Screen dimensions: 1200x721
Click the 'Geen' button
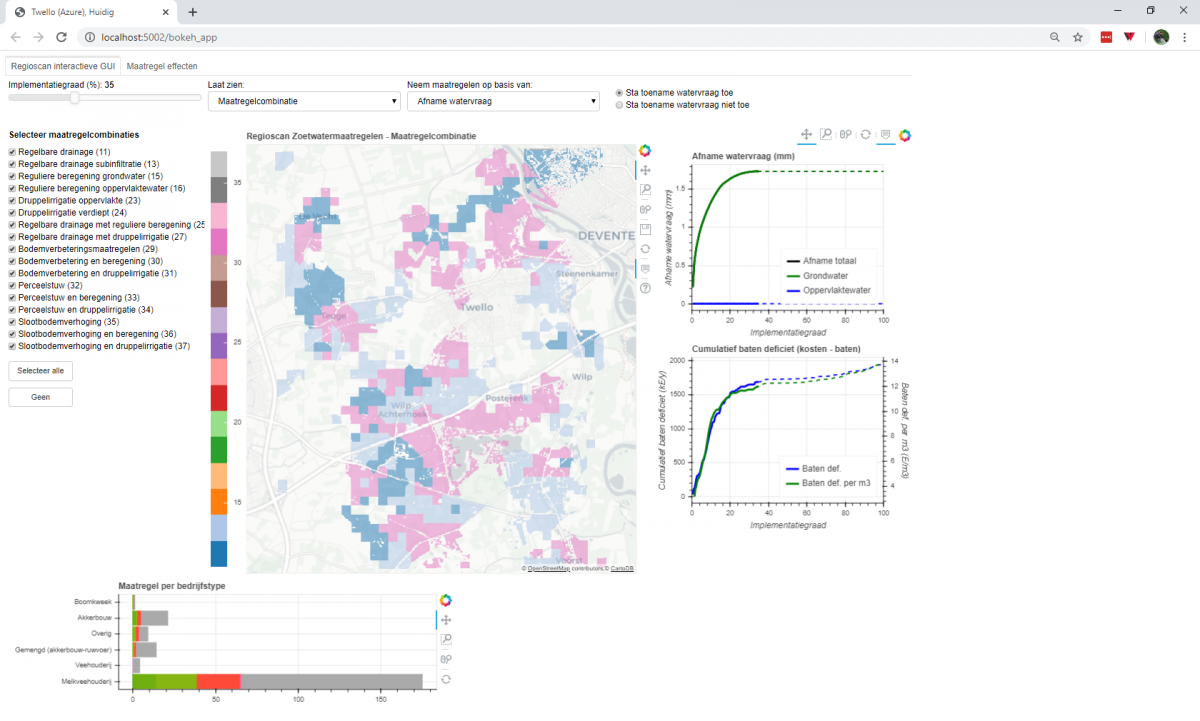(41, 397)
